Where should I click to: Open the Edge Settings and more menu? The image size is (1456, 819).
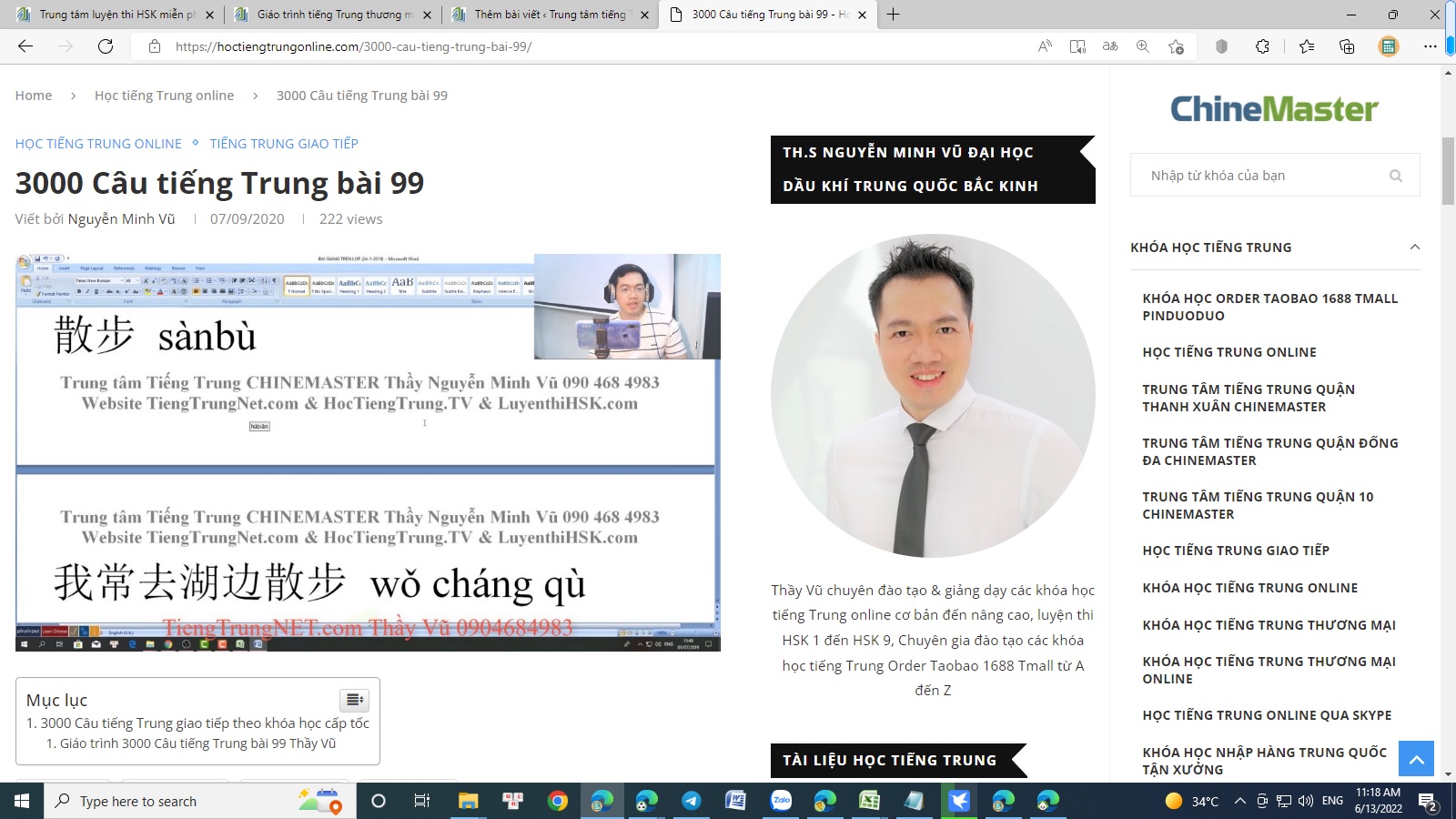1430,46
